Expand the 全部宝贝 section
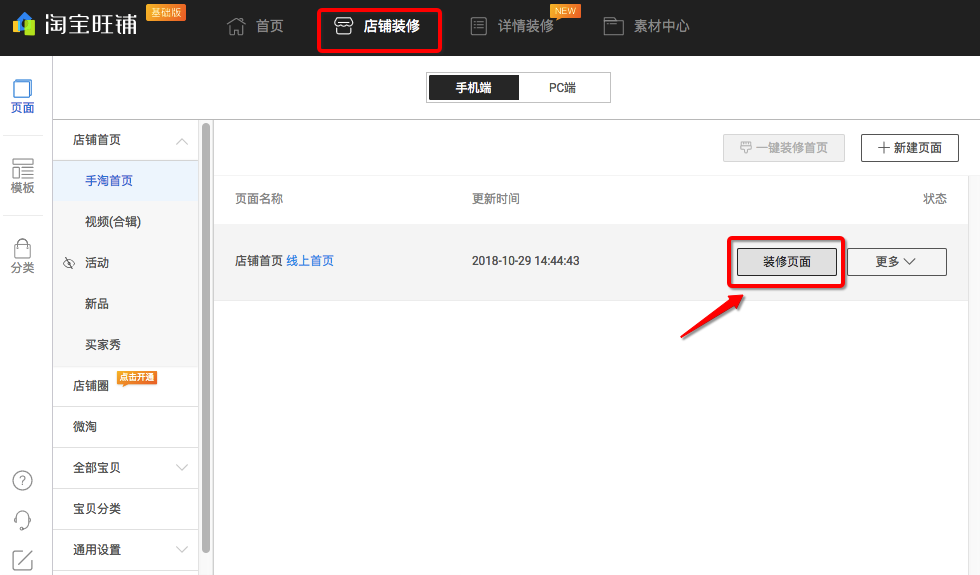The image size is (980, 575). (181, 468)
